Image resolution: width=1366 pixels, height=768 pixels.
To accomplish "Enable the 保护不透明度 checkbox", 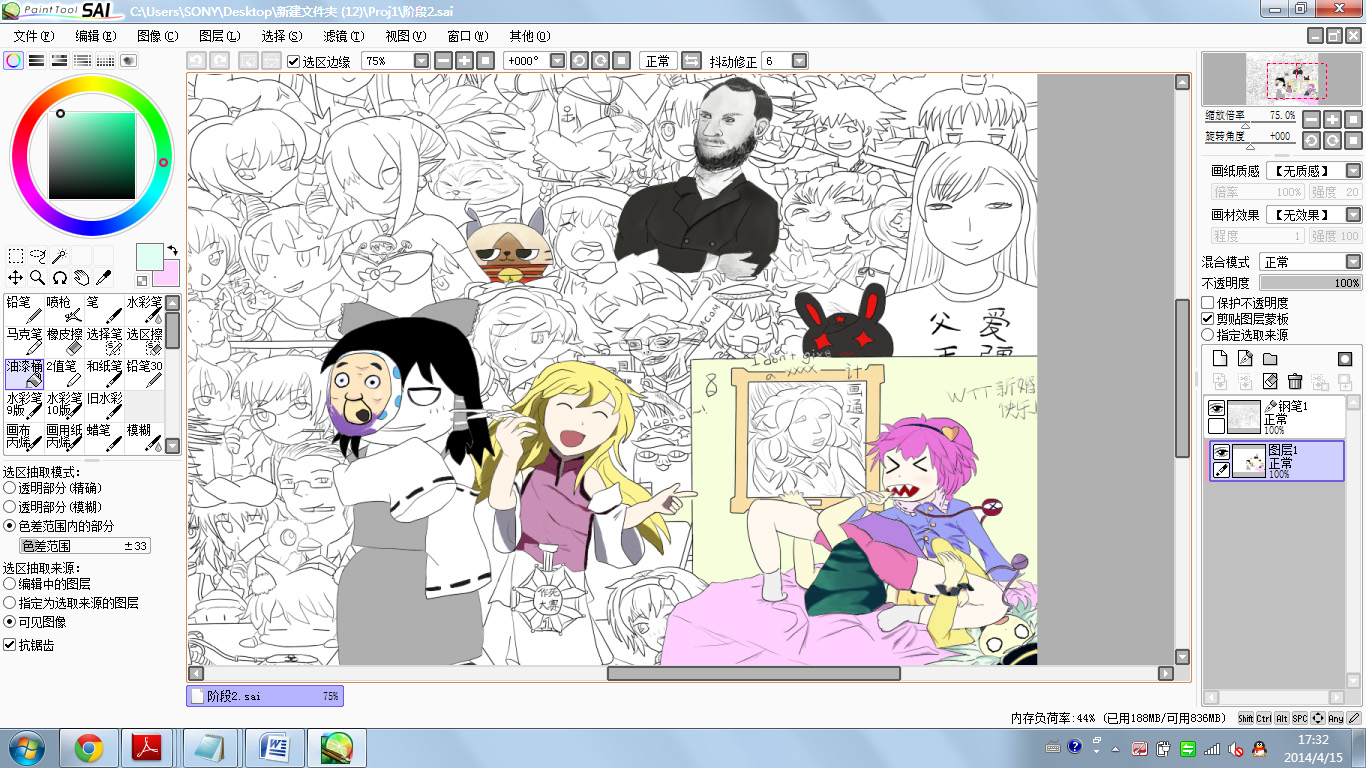I will 1208,302.
